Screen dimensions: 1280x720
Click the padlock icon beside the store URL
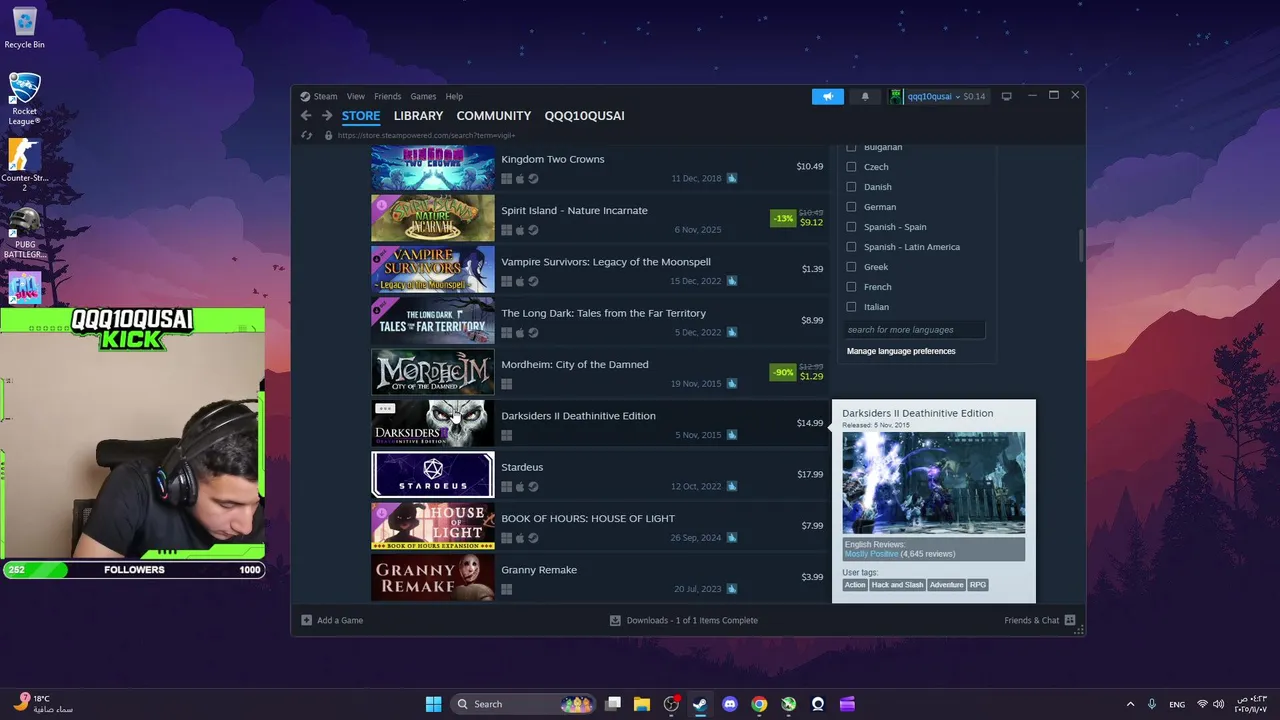(x=328, y=135)
